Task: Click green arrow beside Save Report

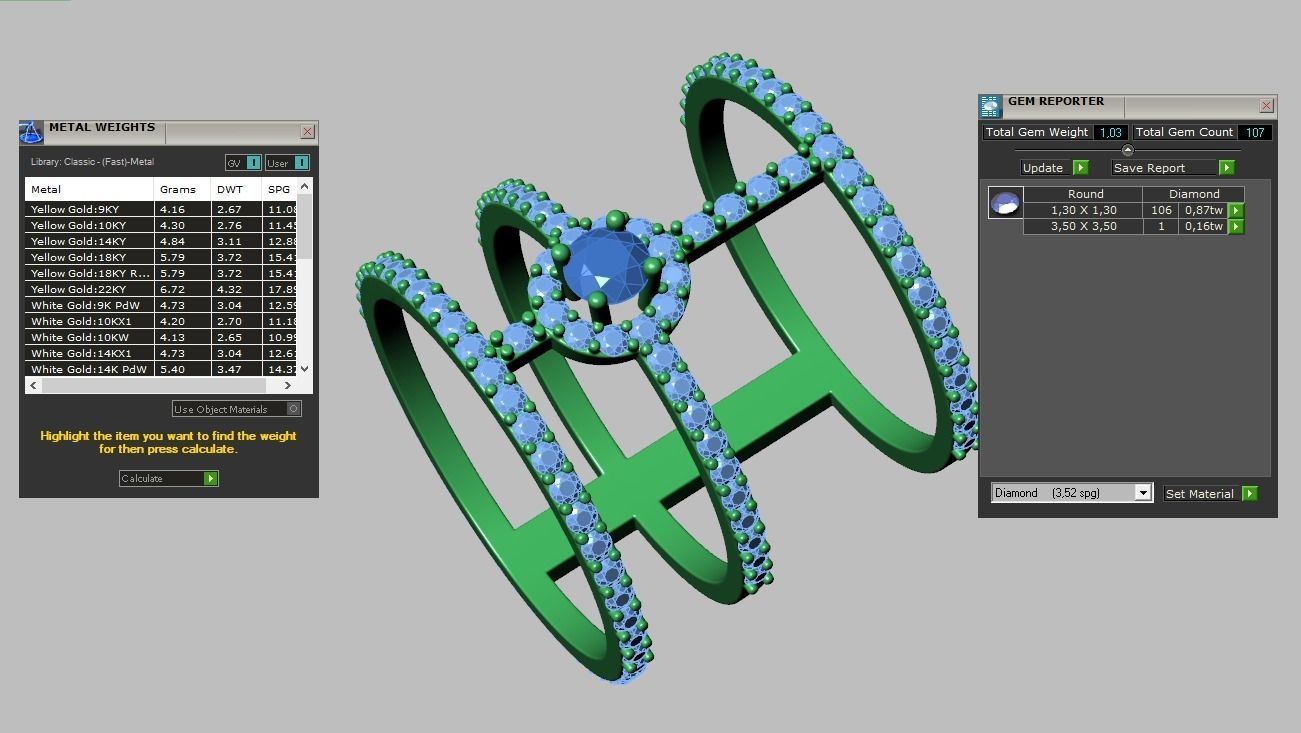Action: [x=1226, y=167]
